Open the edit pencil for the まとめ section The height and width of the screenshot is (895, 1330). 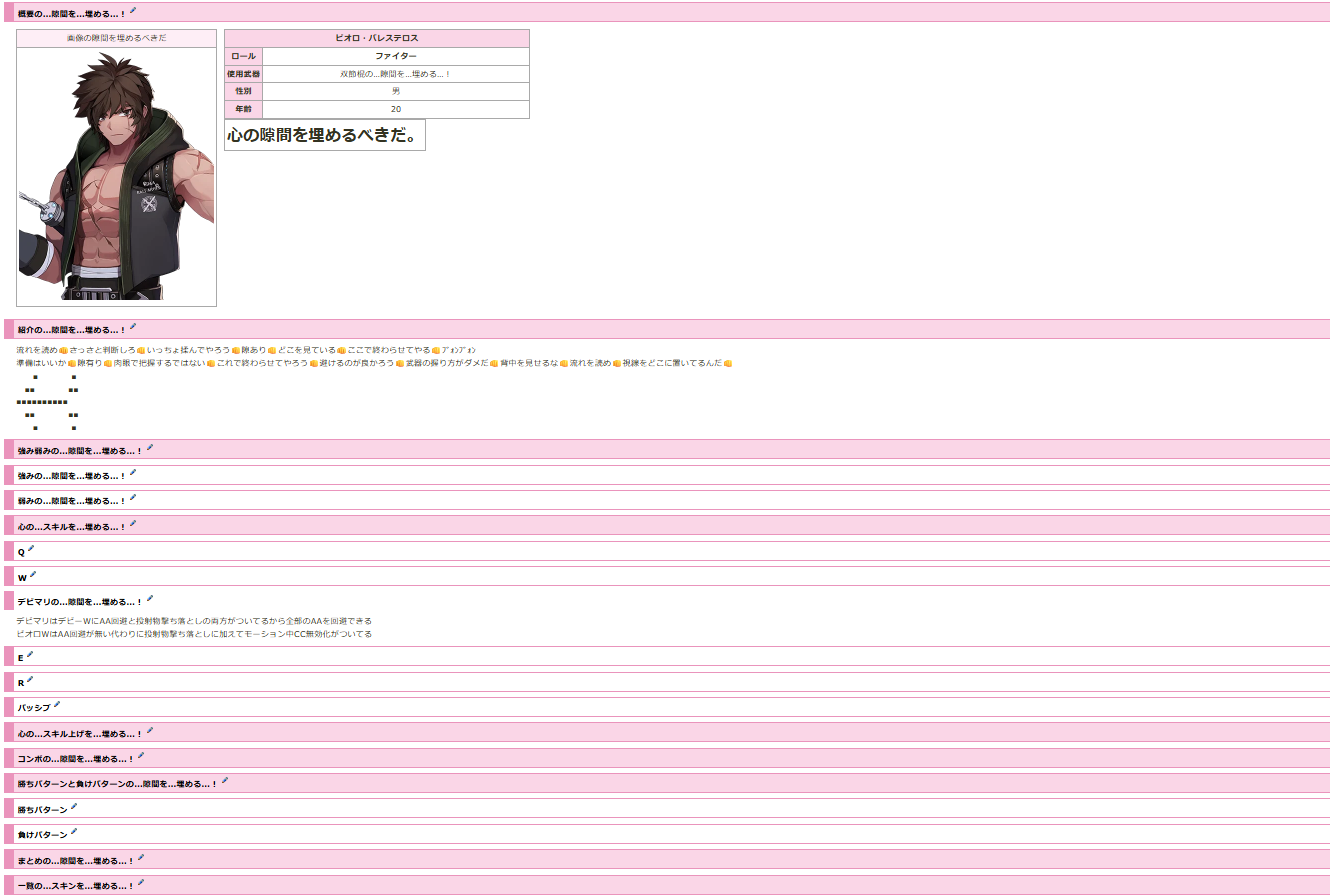141,858
